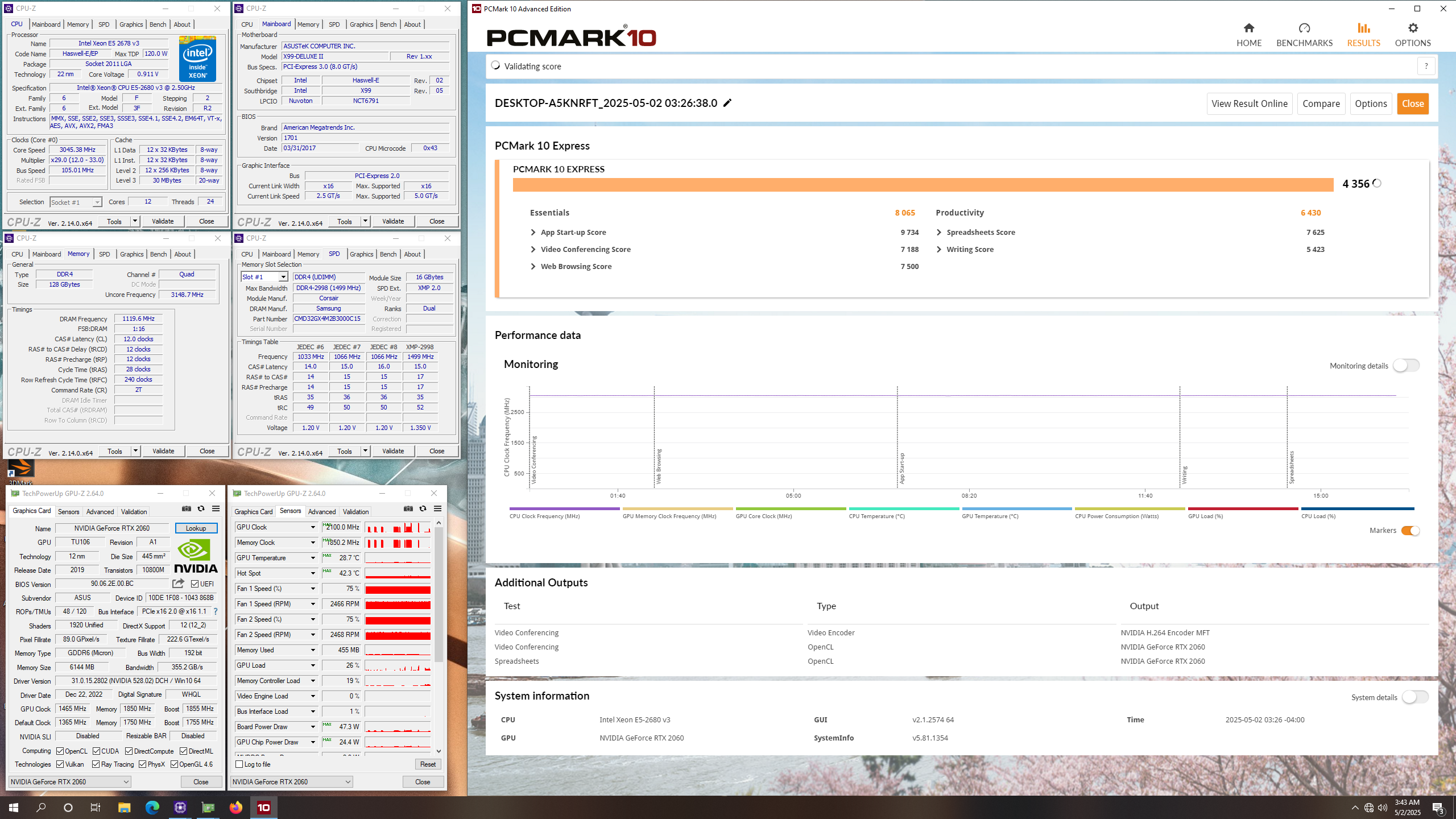This screenshot has height=819, width=1456.
Task: Open Advanced tab in GPU-Z Graphics Card window
Action: [x=100, y=511]
